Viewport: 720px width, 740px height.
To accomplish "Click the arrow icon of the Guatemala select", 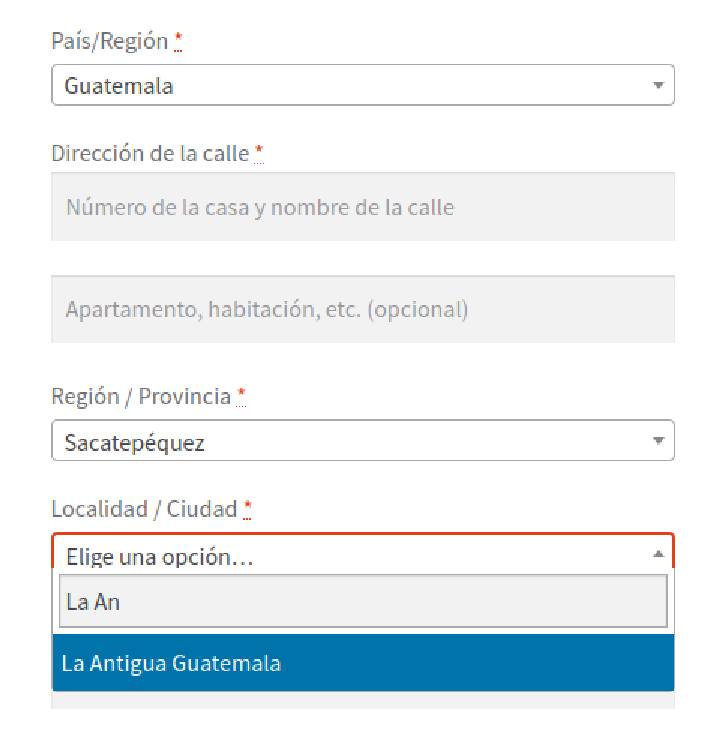I will click(658, 85).
